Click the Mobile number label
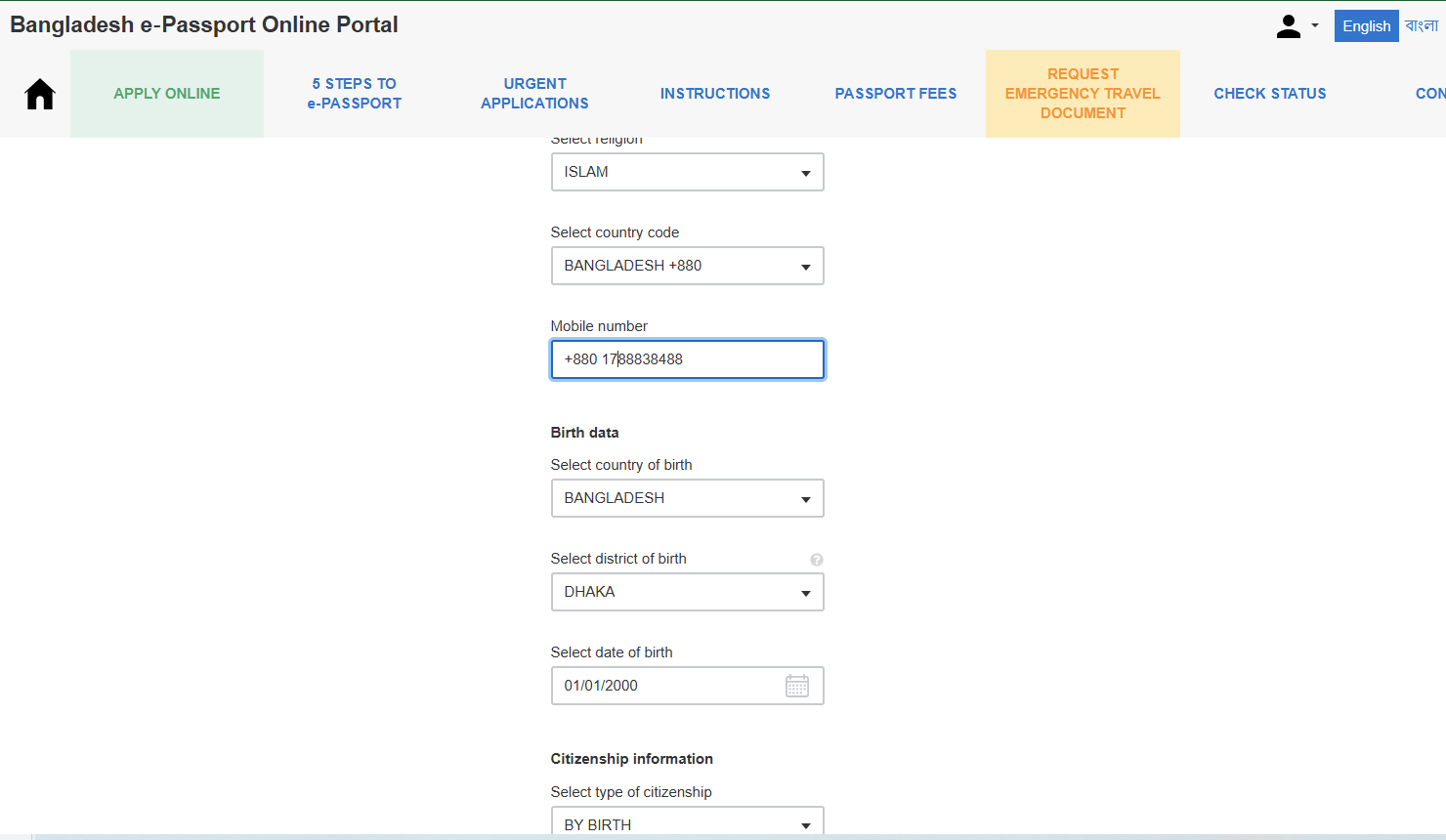Viewport: 1446px width, 840px height. (599, 326)
